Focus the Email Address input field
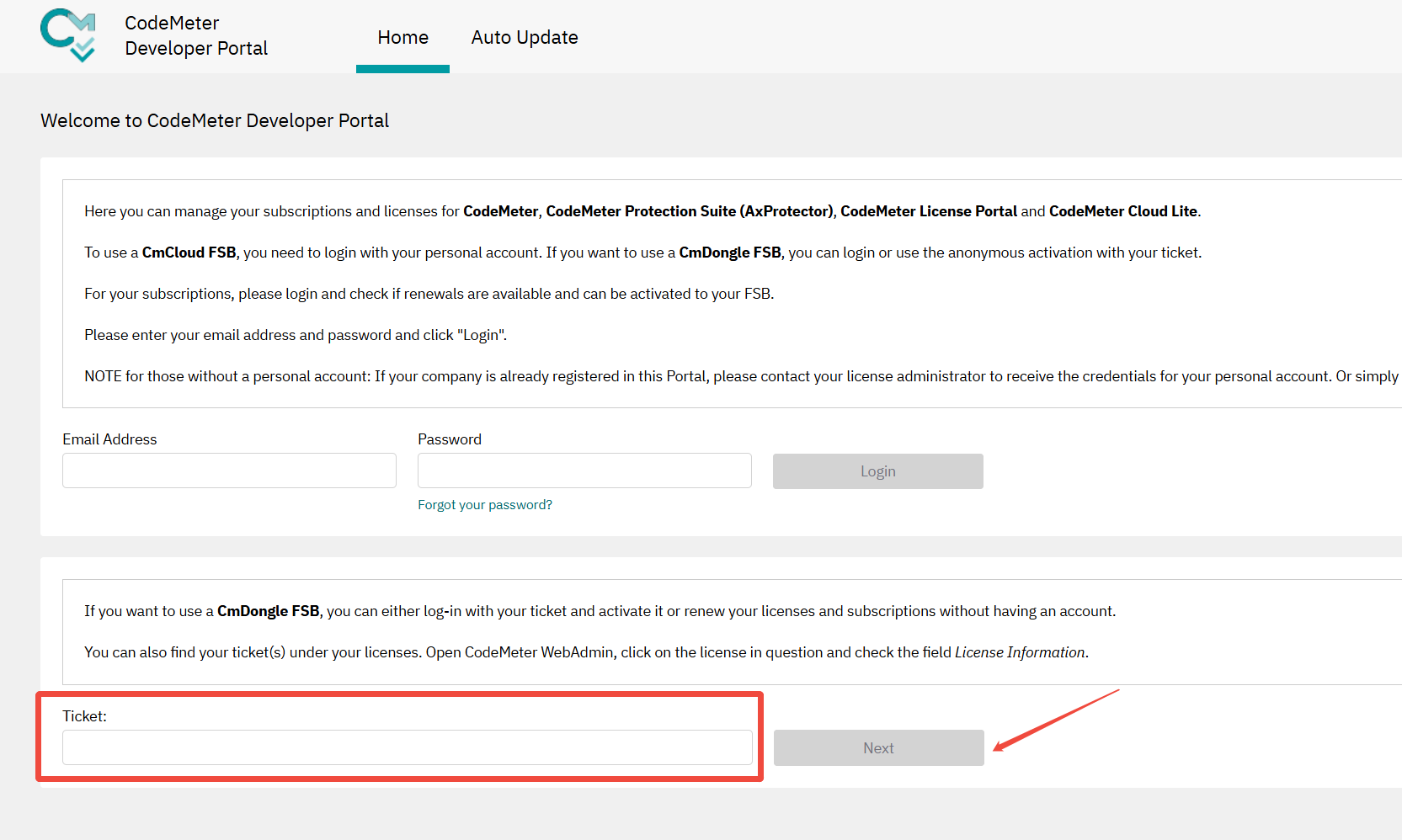The height and width of the screenshot is (840, 1402). click(229, 471)
